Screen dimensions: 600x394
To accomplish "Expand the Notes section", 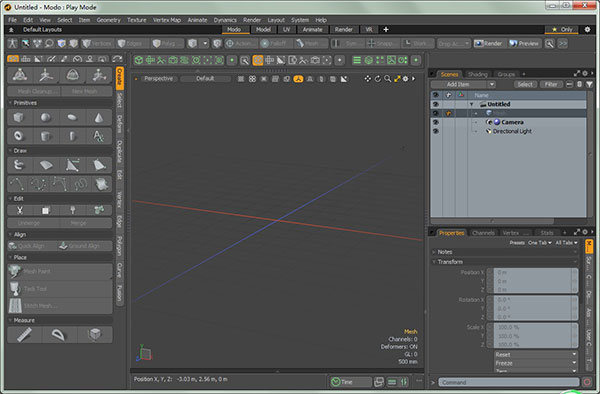I will click(434, 252).
